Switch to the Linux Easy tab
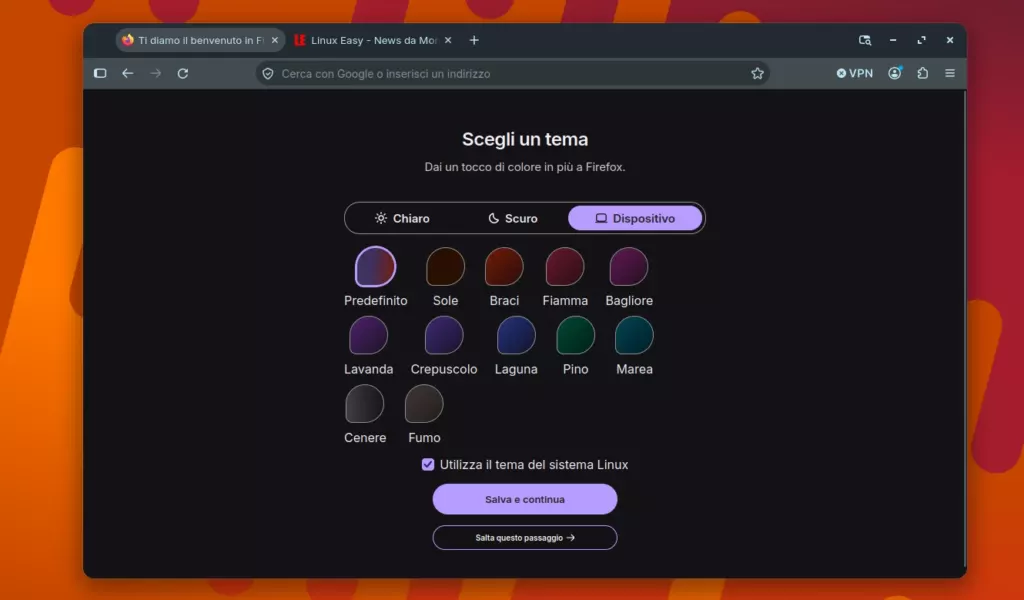Image resolution: width=1024 pixels, height=600 pixels. (373, 40)
